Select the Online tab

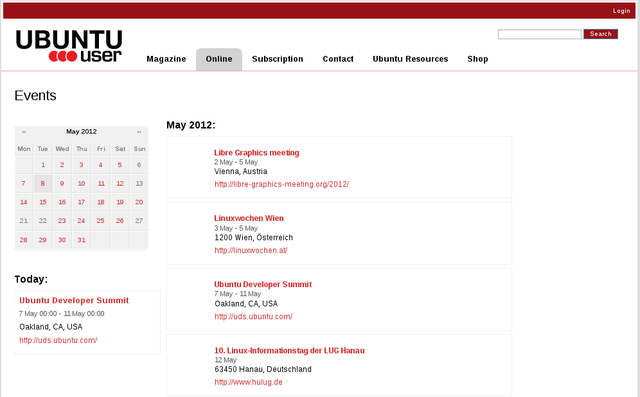(x=219, y=59)
